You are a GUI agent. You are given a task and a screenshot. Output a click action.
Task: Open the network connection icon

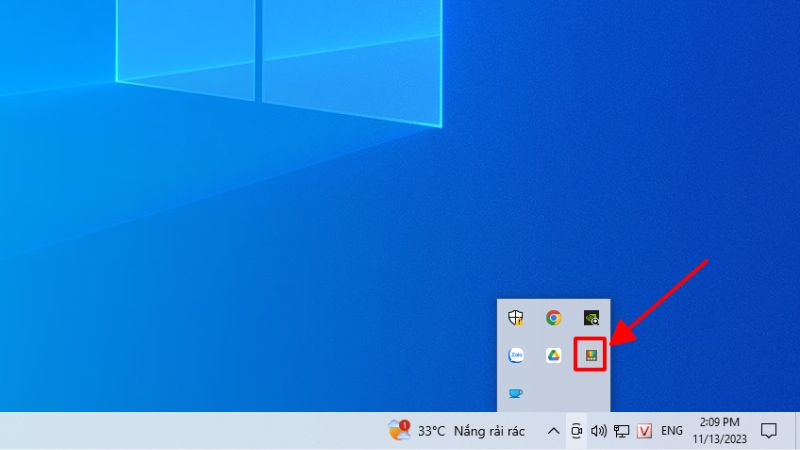[621, 431]
